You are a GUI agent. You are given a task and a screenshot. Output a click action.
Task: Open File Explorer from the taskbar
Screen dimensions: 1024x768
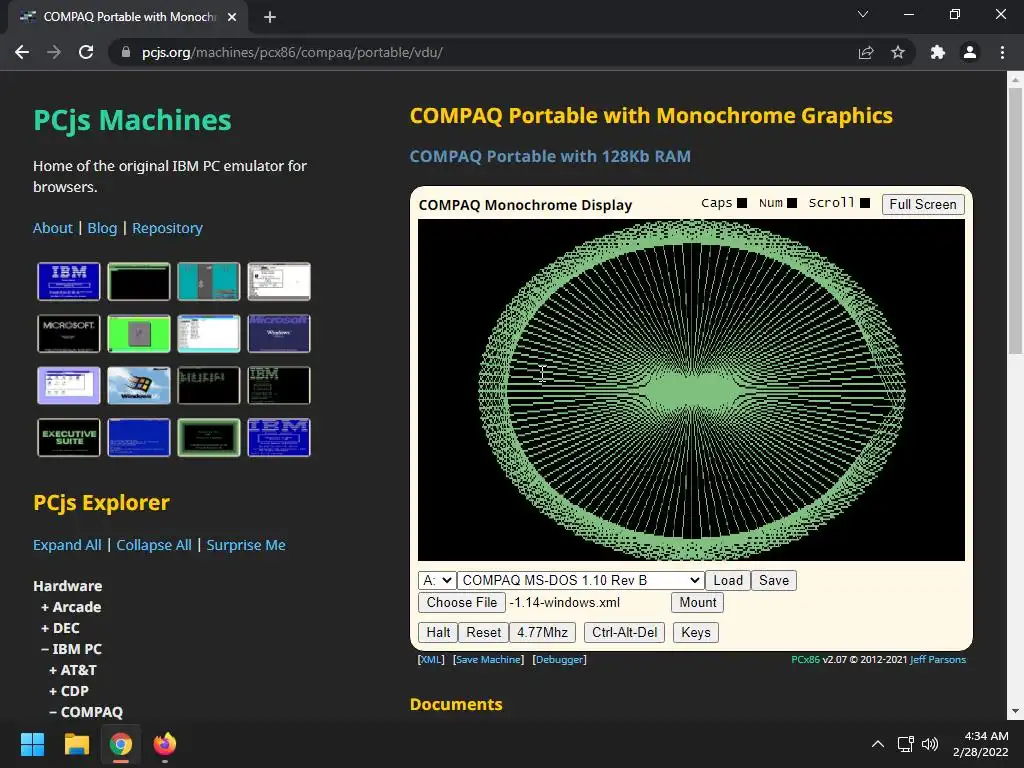click(76, 744)
